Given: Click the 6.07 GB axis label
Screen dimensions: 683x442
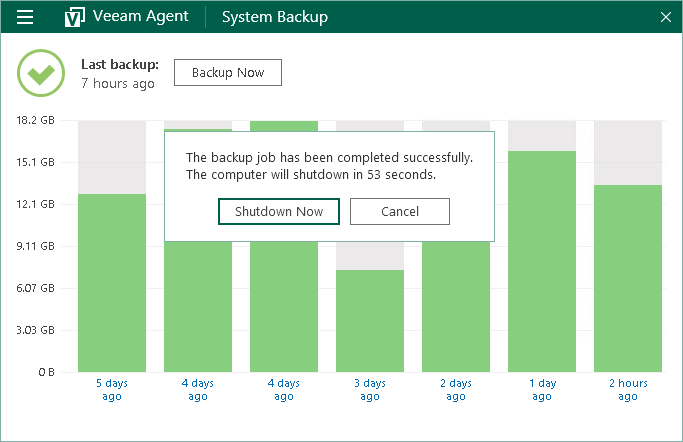Looking at the screenshot, I should [x=35, y=288].
